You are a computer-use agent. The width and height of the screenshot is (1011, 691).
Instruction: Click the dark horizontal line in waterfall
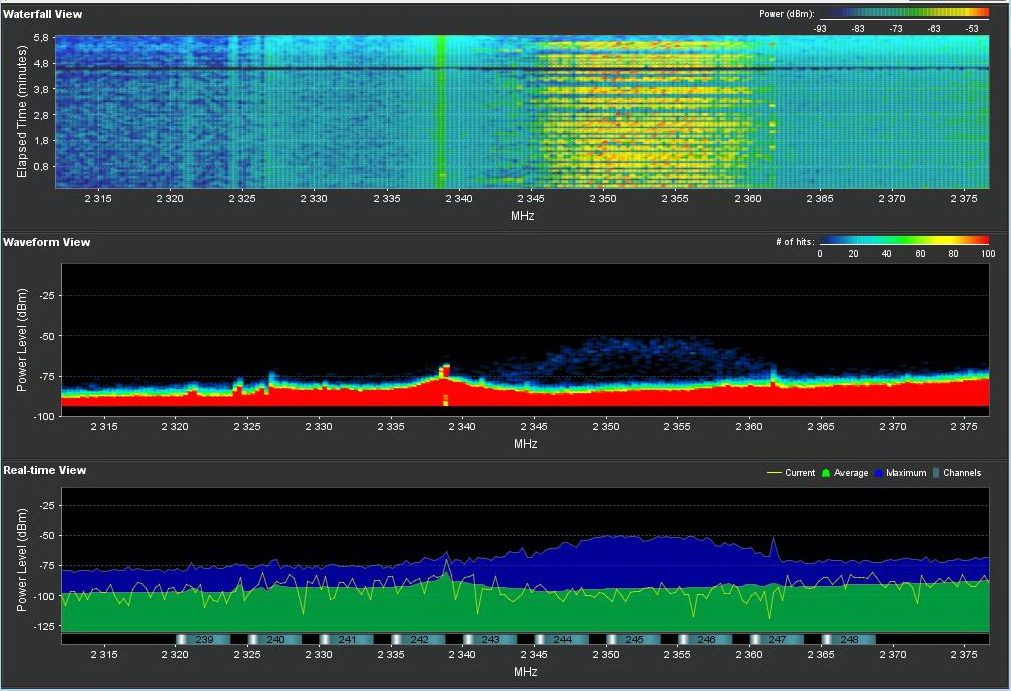520,68
